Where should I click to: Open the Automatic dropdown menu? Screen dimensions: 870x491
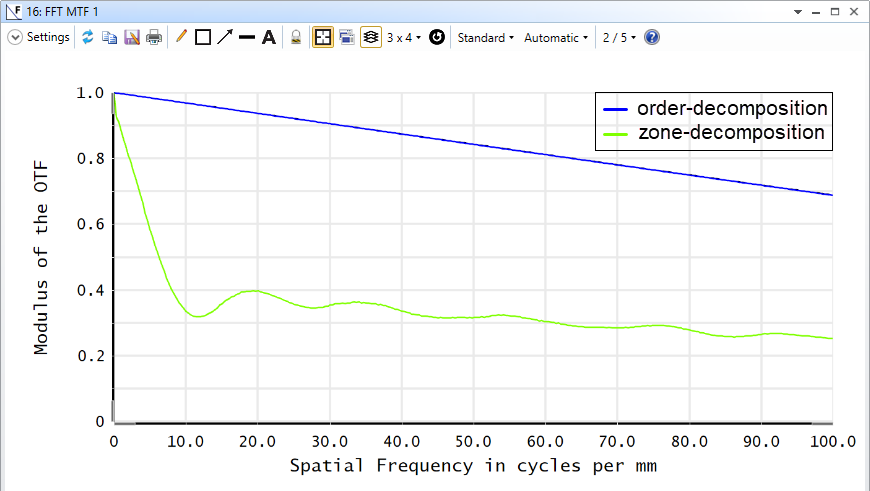[556, 37]
